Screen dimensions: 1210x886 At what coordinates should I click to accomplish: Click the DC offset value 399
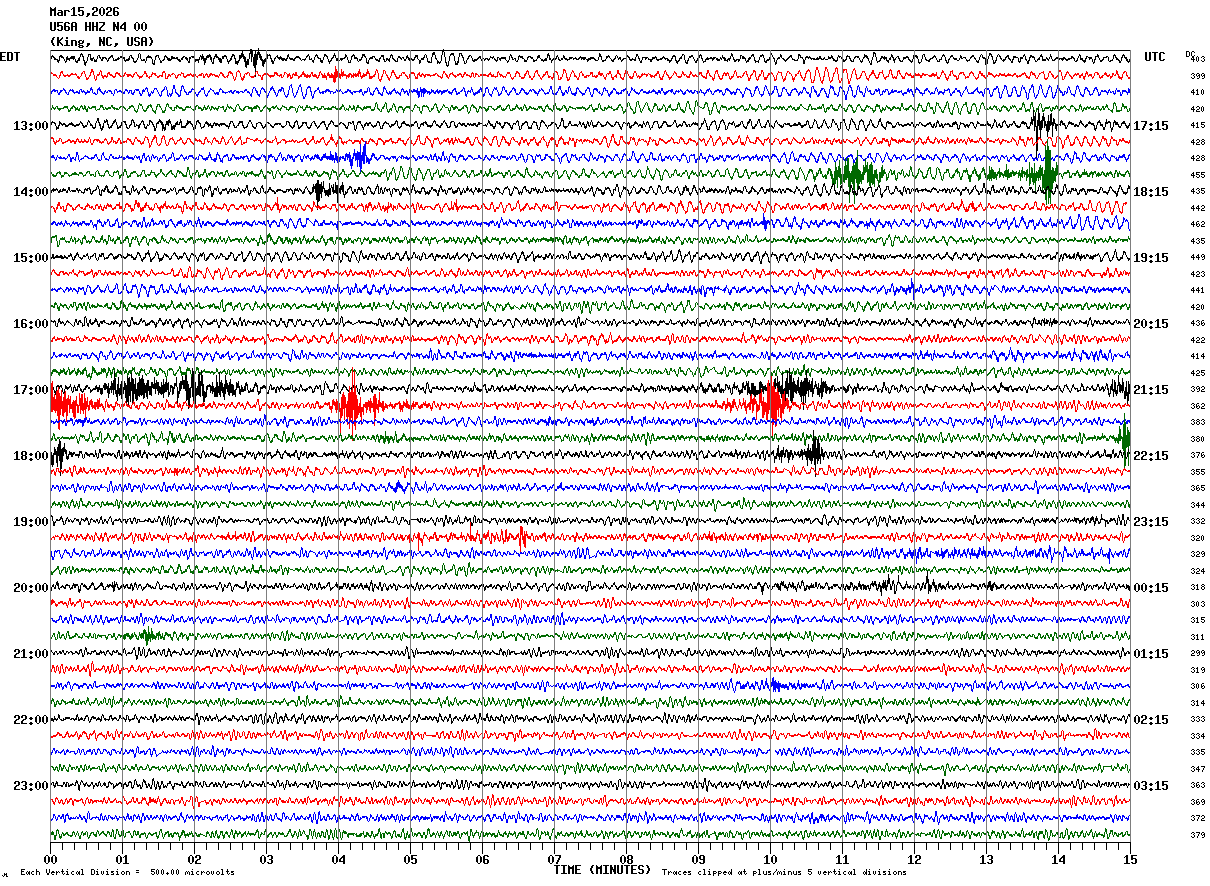click(x=1197, y=76)
